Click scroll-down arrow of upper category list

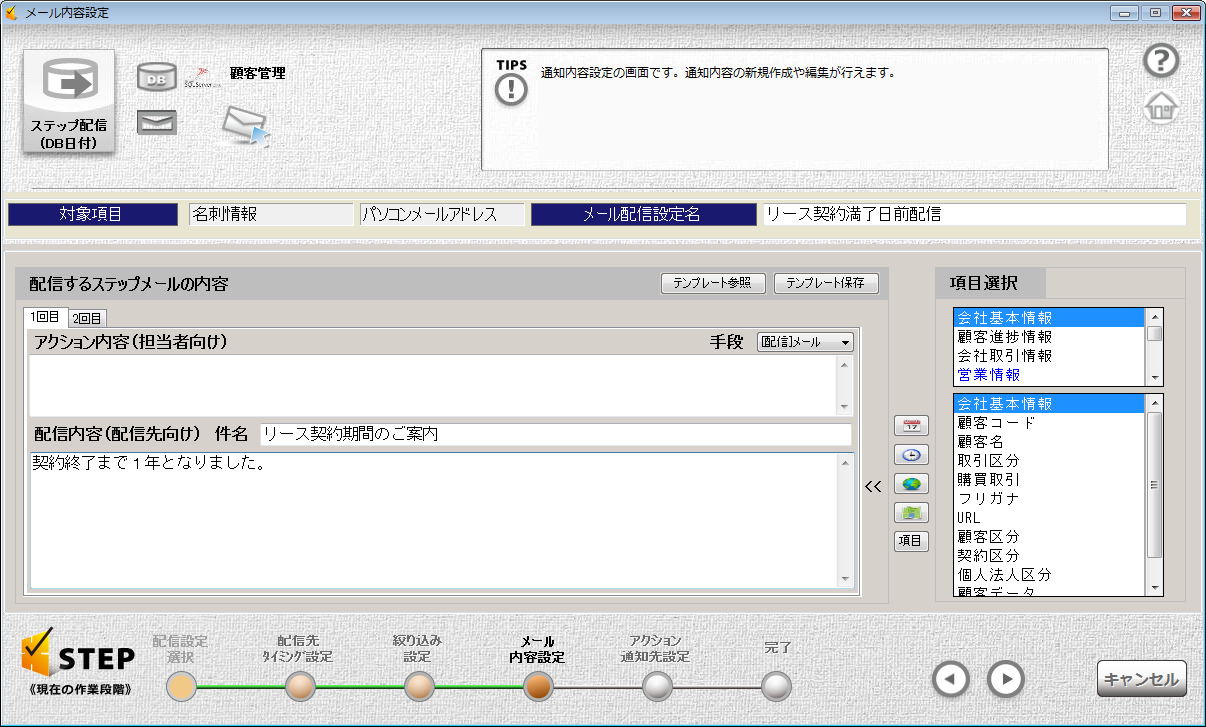[1154, 378]
